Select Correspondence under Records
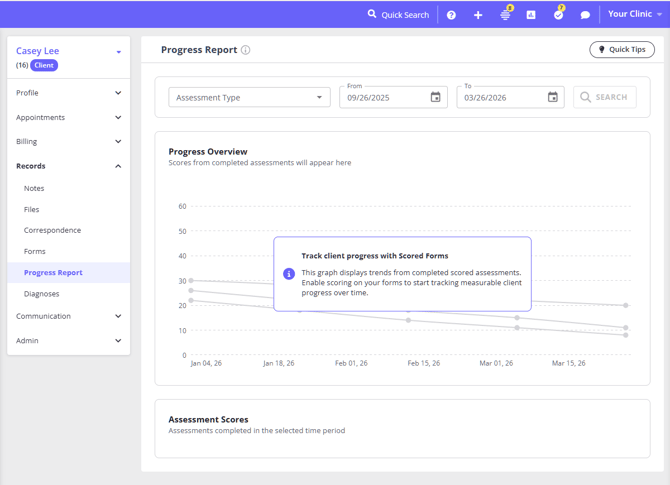 click(x=52, y=230)
